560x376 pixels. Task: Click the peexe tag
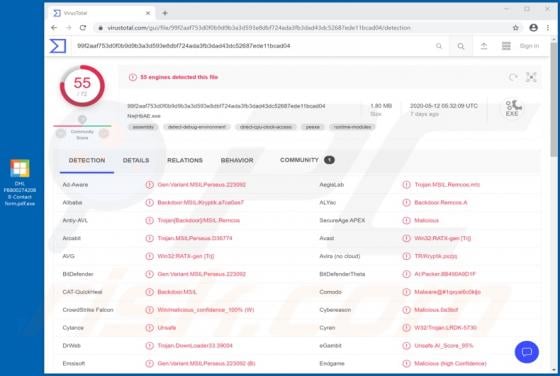pos(312,127)
